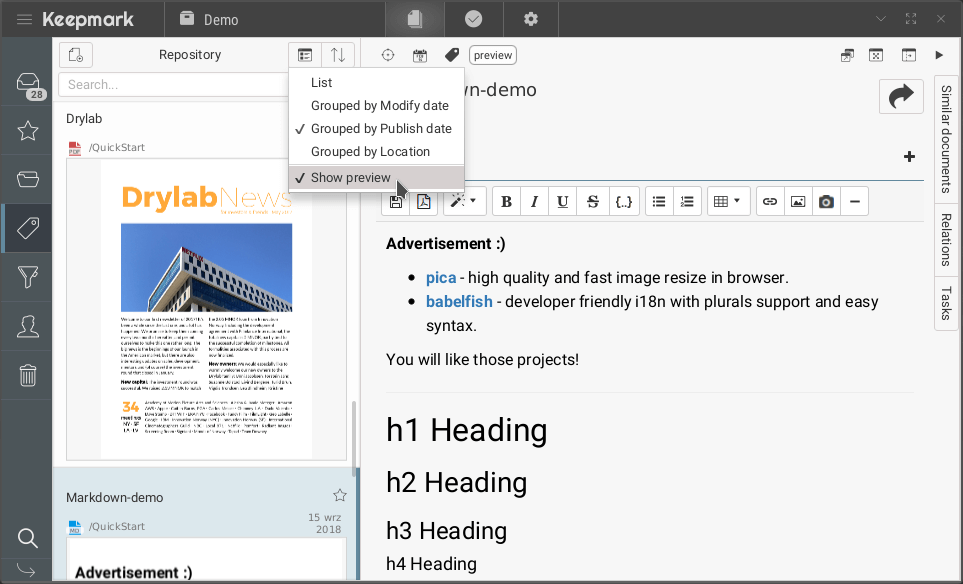Toggle favorite star on Markdown-demo item

(x=339, y=495)
